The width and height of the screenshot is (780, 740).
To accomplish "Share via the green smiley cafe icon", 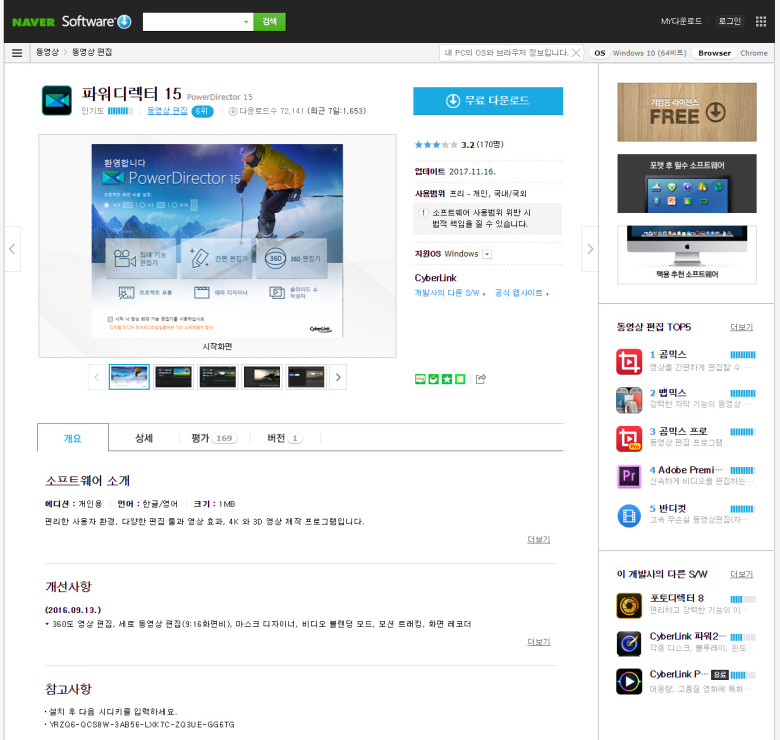I will point(434,379).
